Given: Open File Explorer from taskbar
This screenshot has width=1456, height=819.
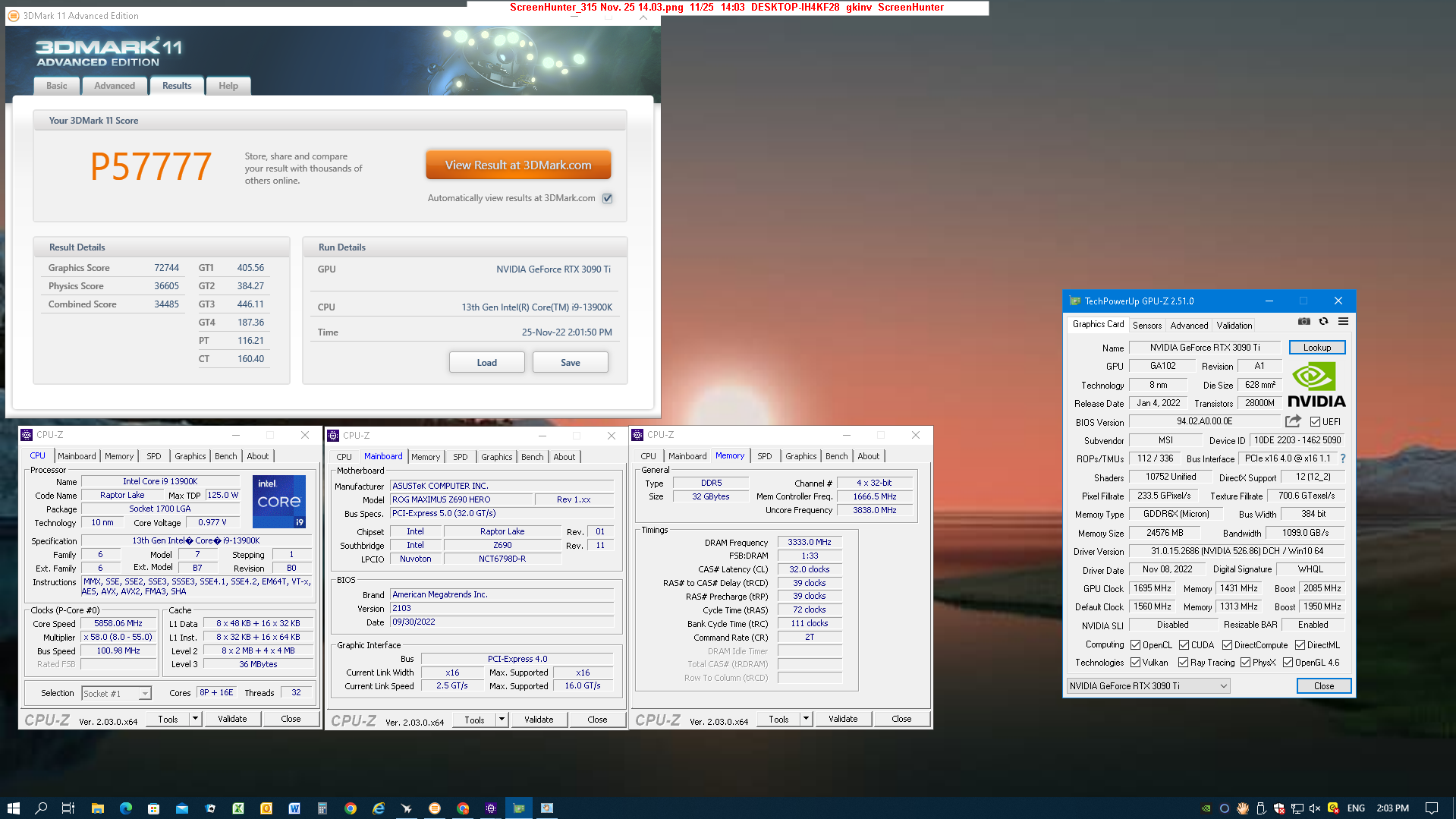Looking at the screenshot, I should (97, 808).
